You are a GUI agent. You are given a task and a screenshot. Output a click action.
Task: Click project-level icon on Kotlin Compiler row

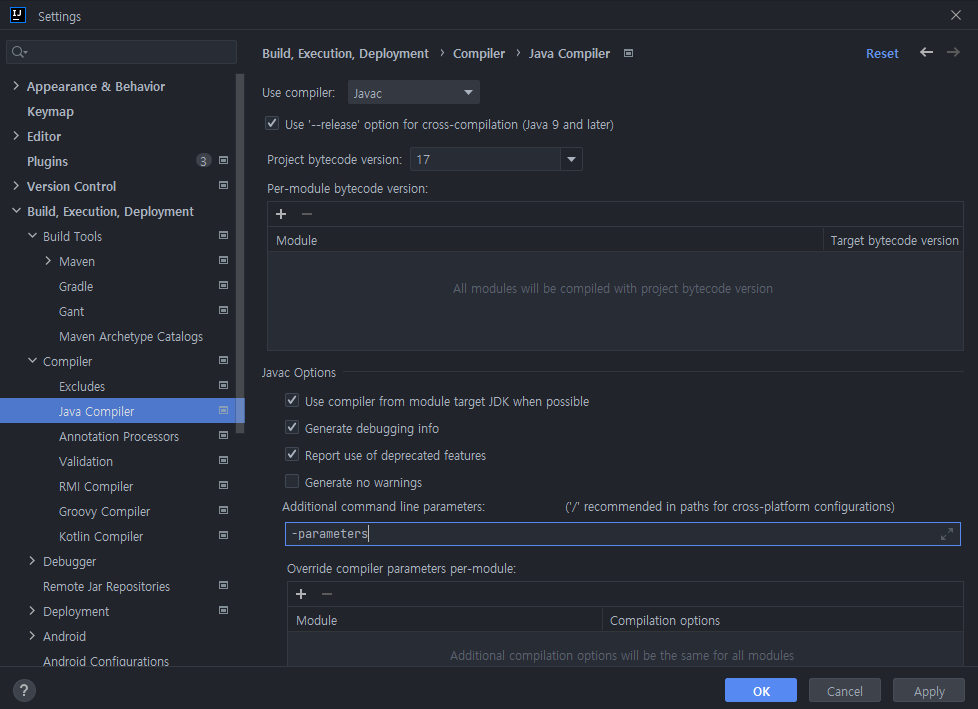tap(223, 535)
